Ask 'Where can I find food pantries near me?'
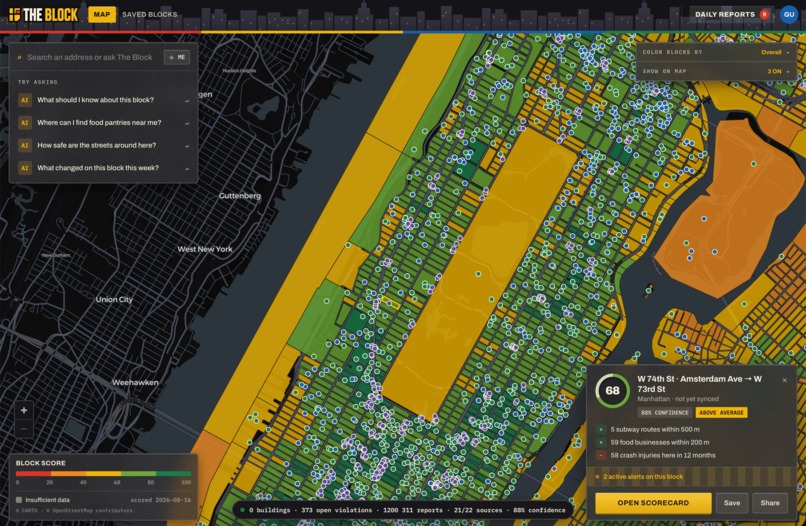806x526 pixels. pos(103,122)
